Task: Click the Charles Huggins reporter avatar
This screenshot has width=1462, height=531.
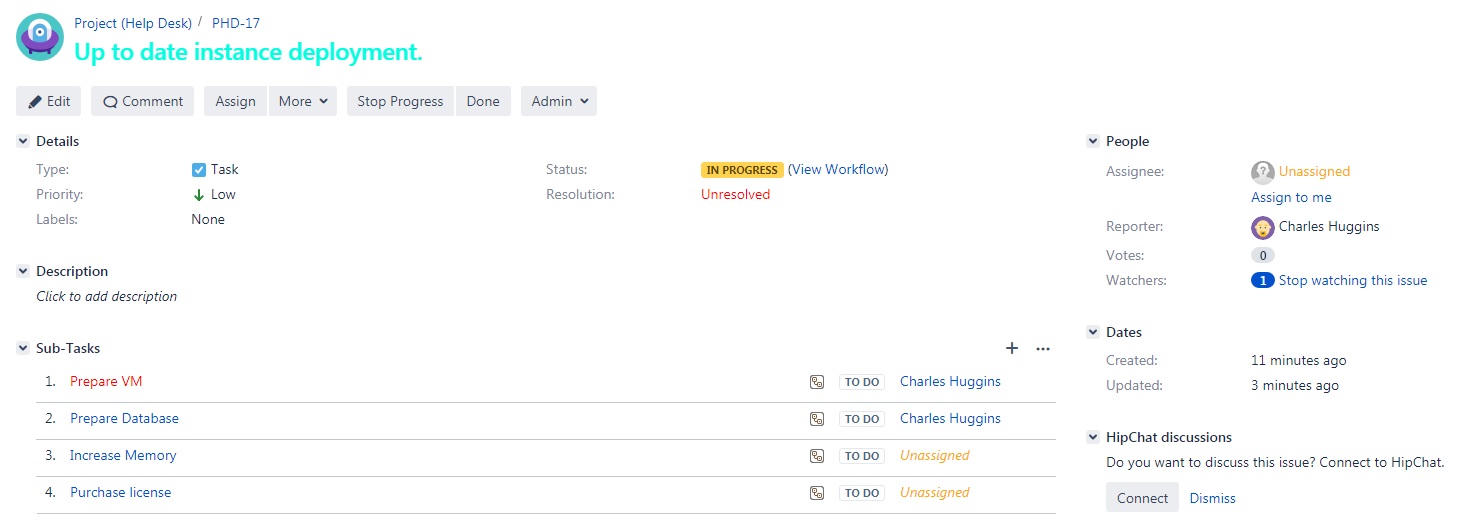Action: [1263, 227]
